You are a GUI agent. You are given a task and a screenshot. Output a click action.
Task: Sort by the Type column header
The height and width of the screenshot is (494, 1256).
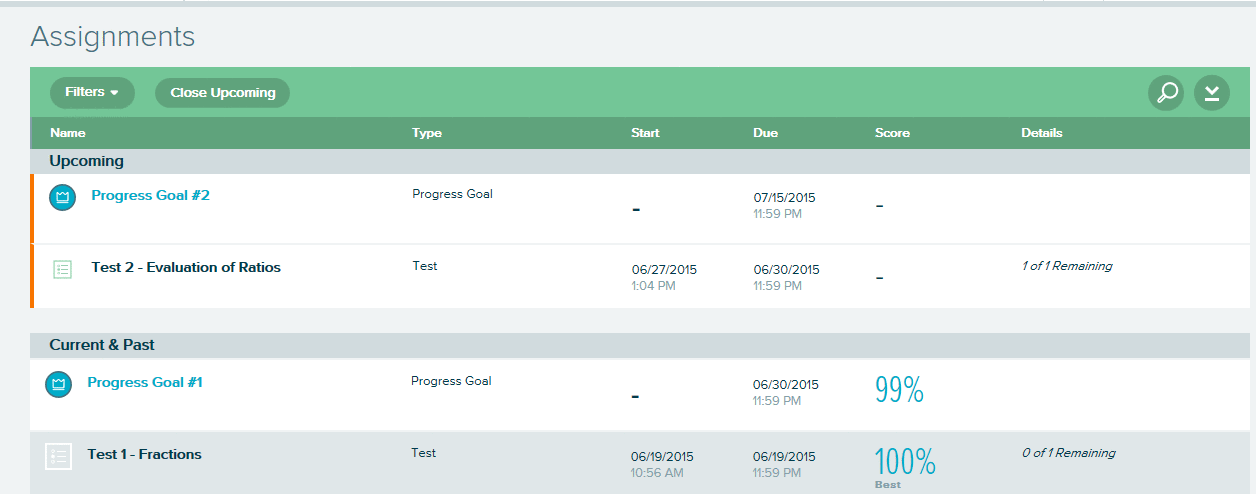click(x=427, y=133)
